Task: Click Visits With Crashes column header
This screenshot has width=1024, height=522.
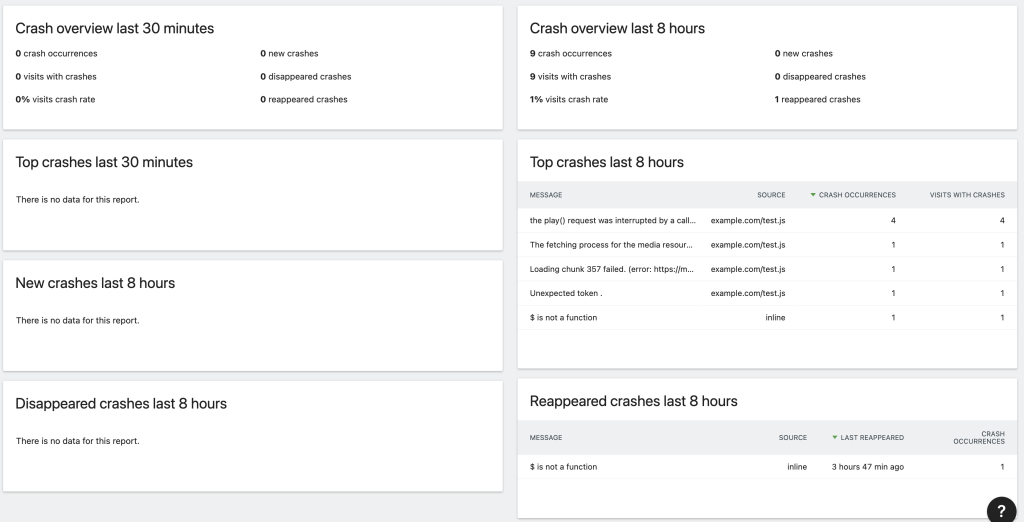Action: (967, 195)
